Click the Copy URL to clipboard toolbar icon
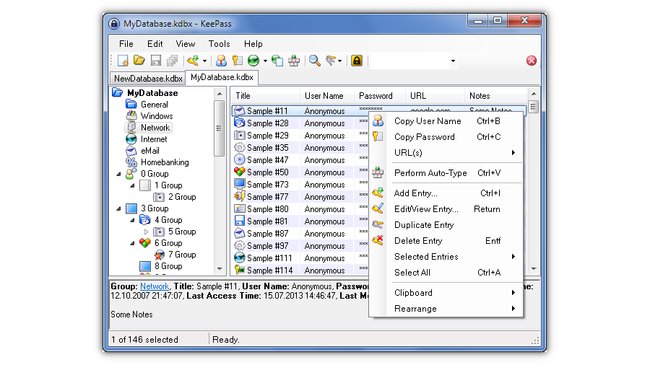This screenshot has width=650, height=365. [277, 61]
